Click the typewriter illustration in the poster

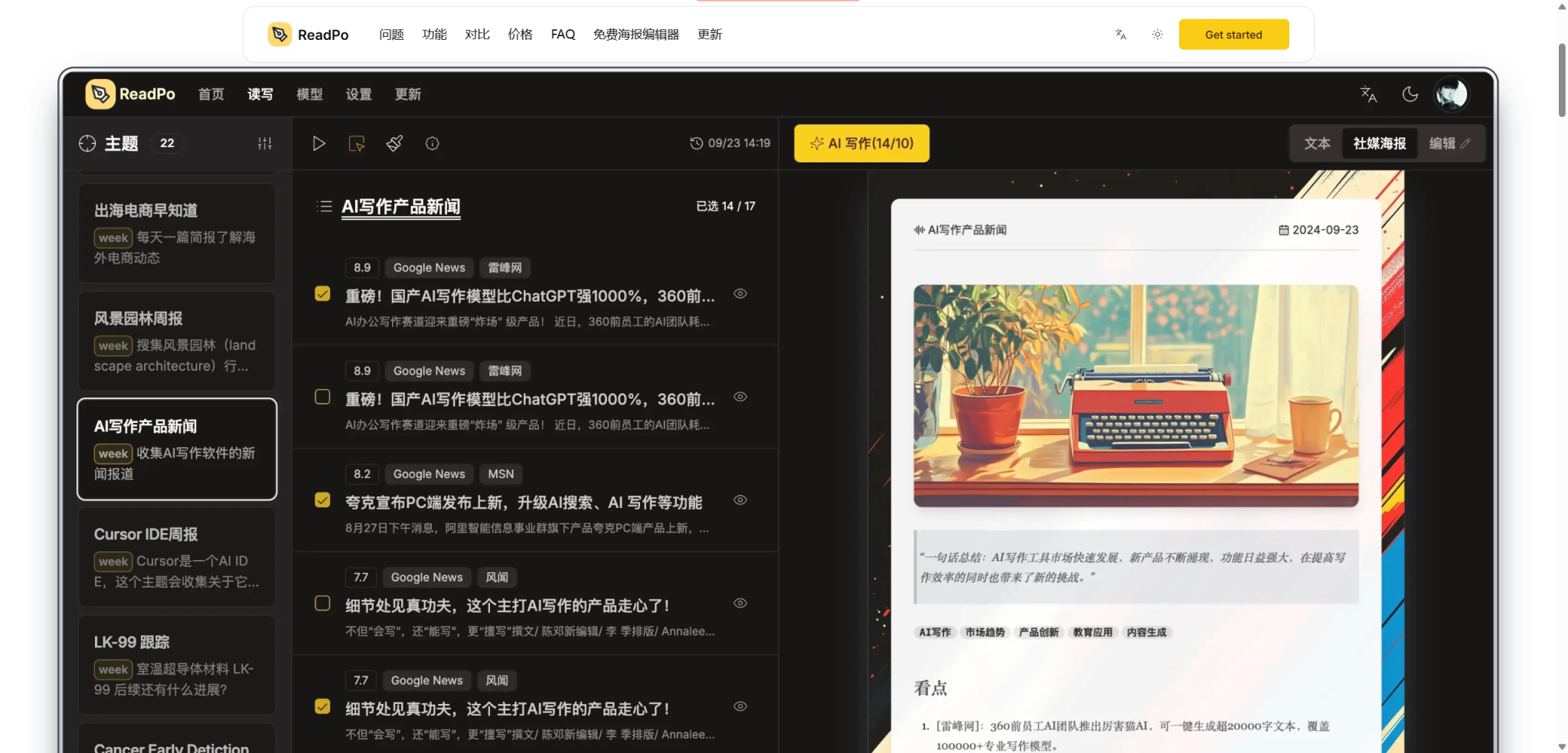point(1135,395)
